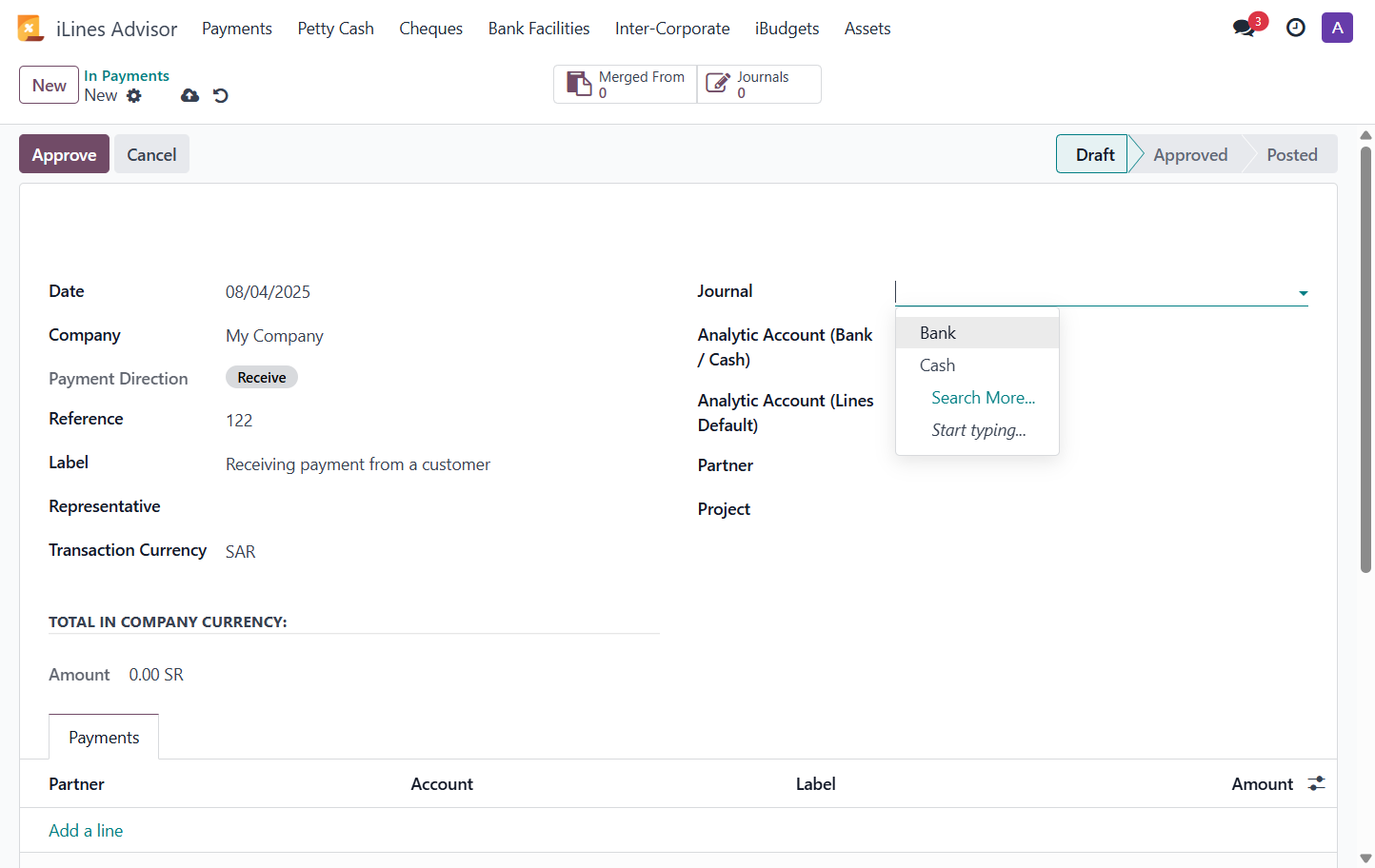Viewport: 1375px width, 868px height.
Task: Click the Date field value
Action: 268,292
